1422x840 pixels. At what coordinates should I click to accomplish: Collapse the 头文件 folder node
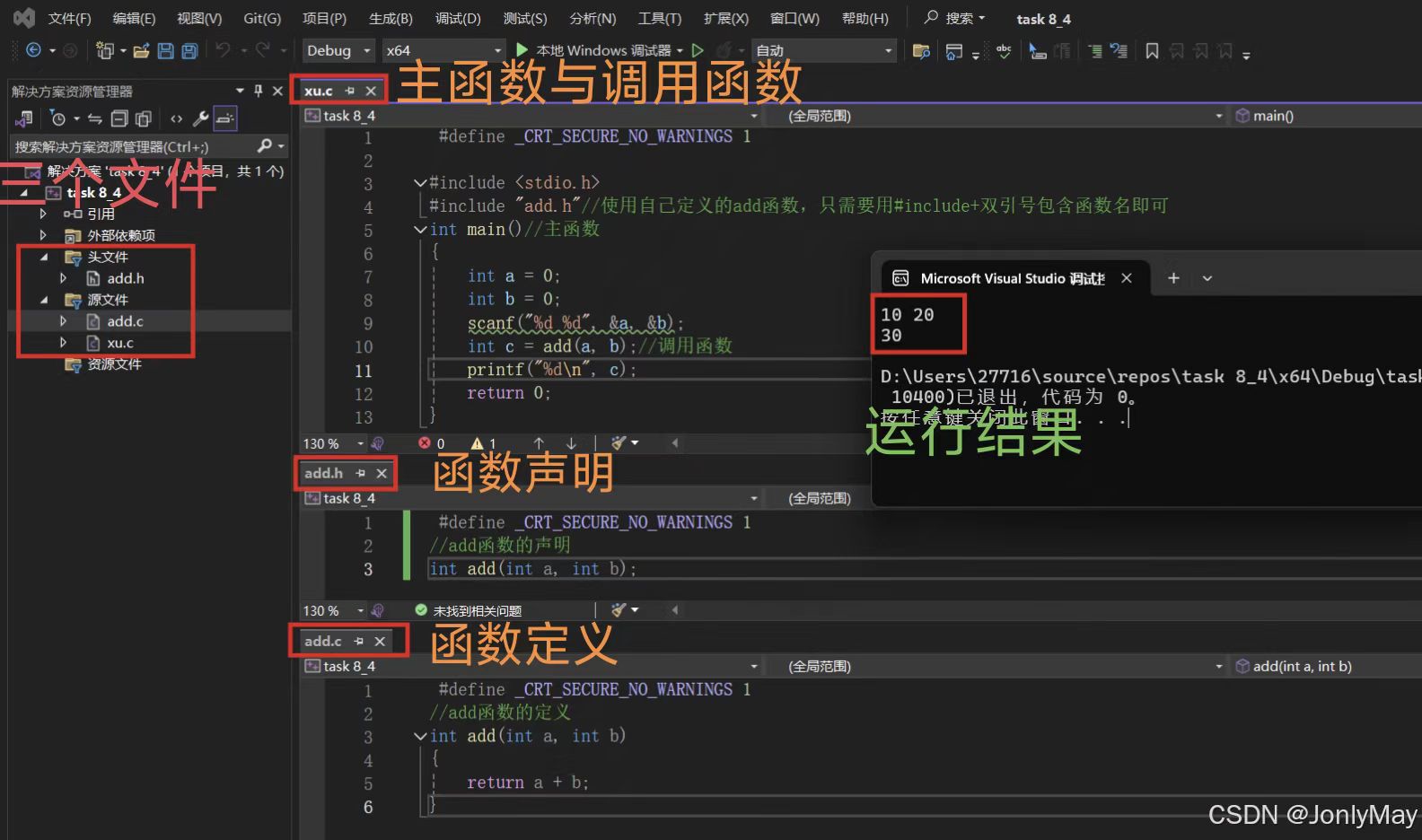tap(43, 257)
